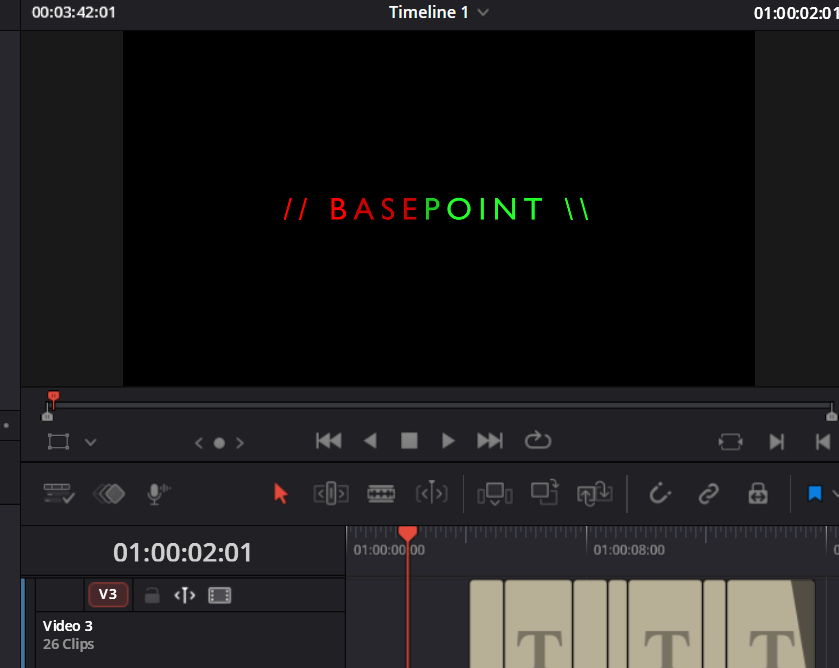This screenshot has height=668, width=839.
Task: Select the Dynamic trim mode tool
Action: (431, 494)
